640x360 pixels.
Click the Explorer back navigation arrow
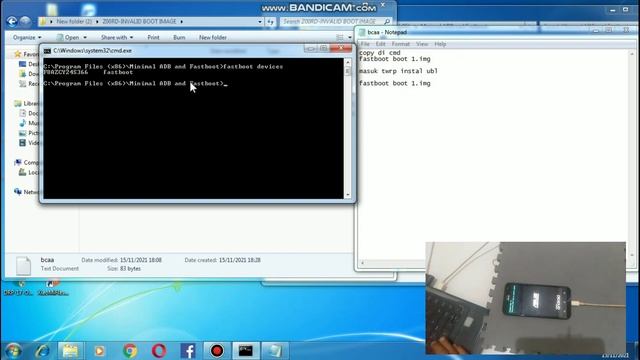click(12, 21)
